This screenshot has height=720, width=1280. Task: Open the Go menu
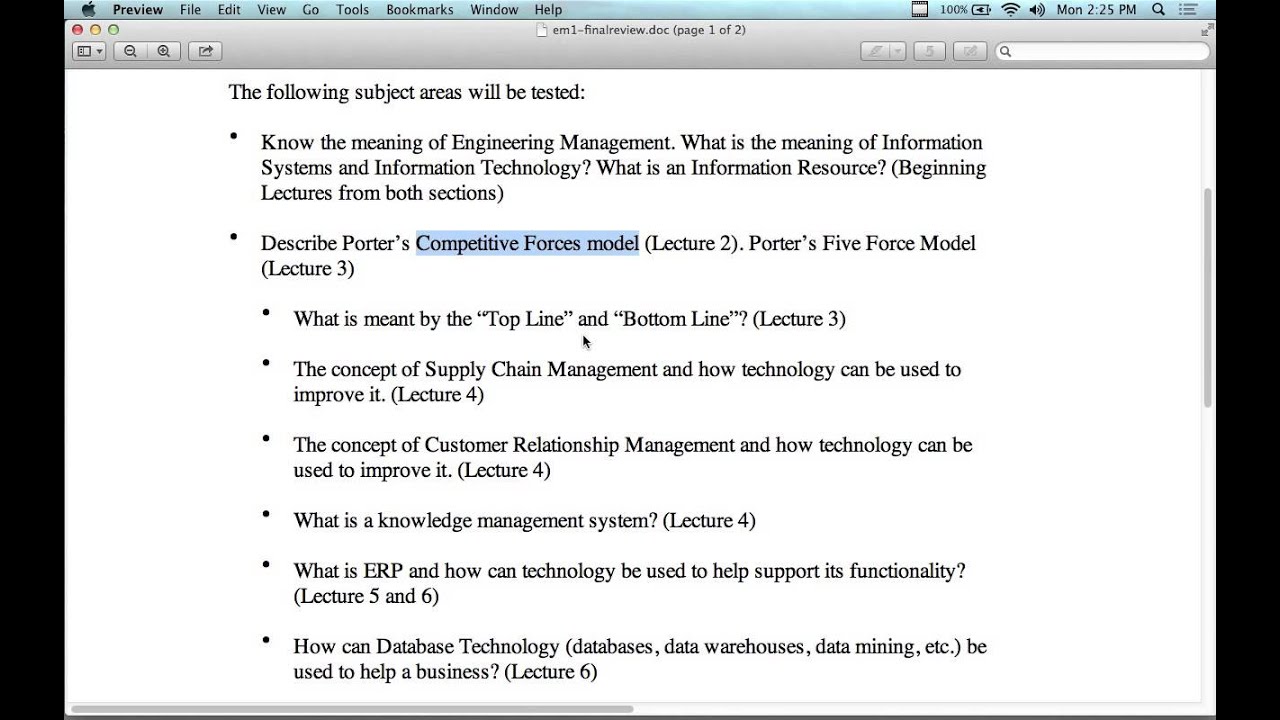pyautogui.click(x=311, y=9)
